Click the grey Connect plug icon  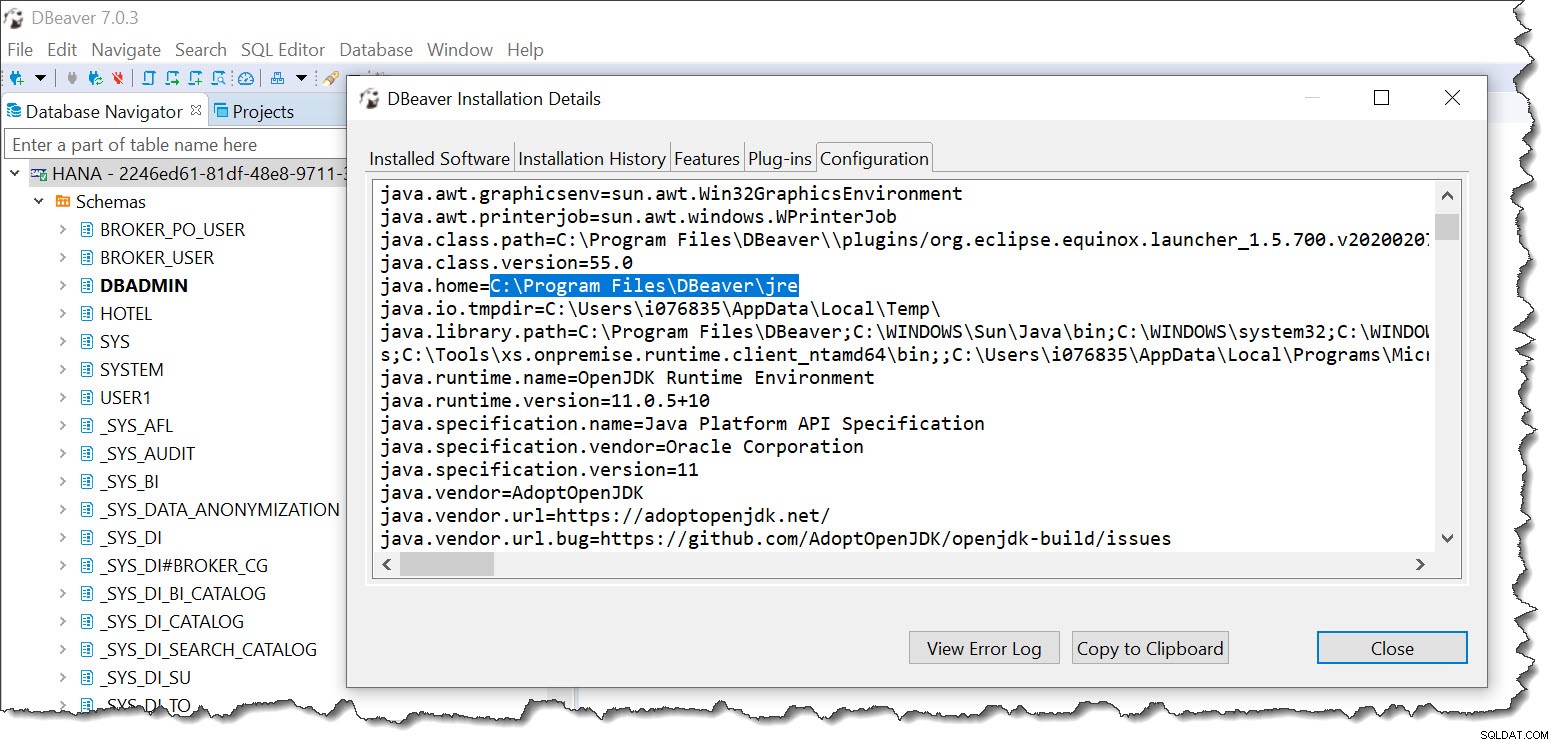click(x=72, y=78)
